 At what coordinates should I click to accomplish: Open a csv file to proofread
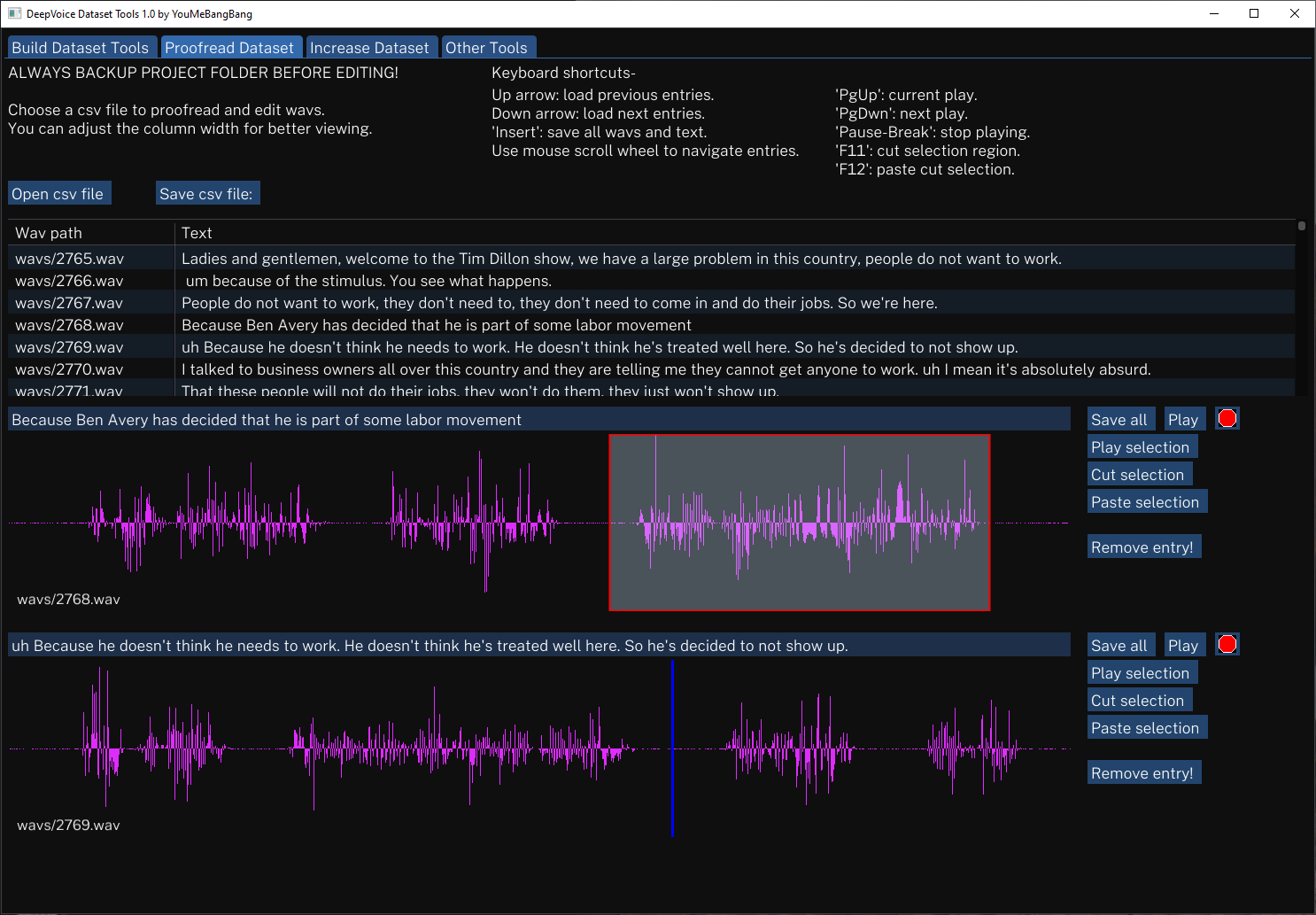coord(58,192)
